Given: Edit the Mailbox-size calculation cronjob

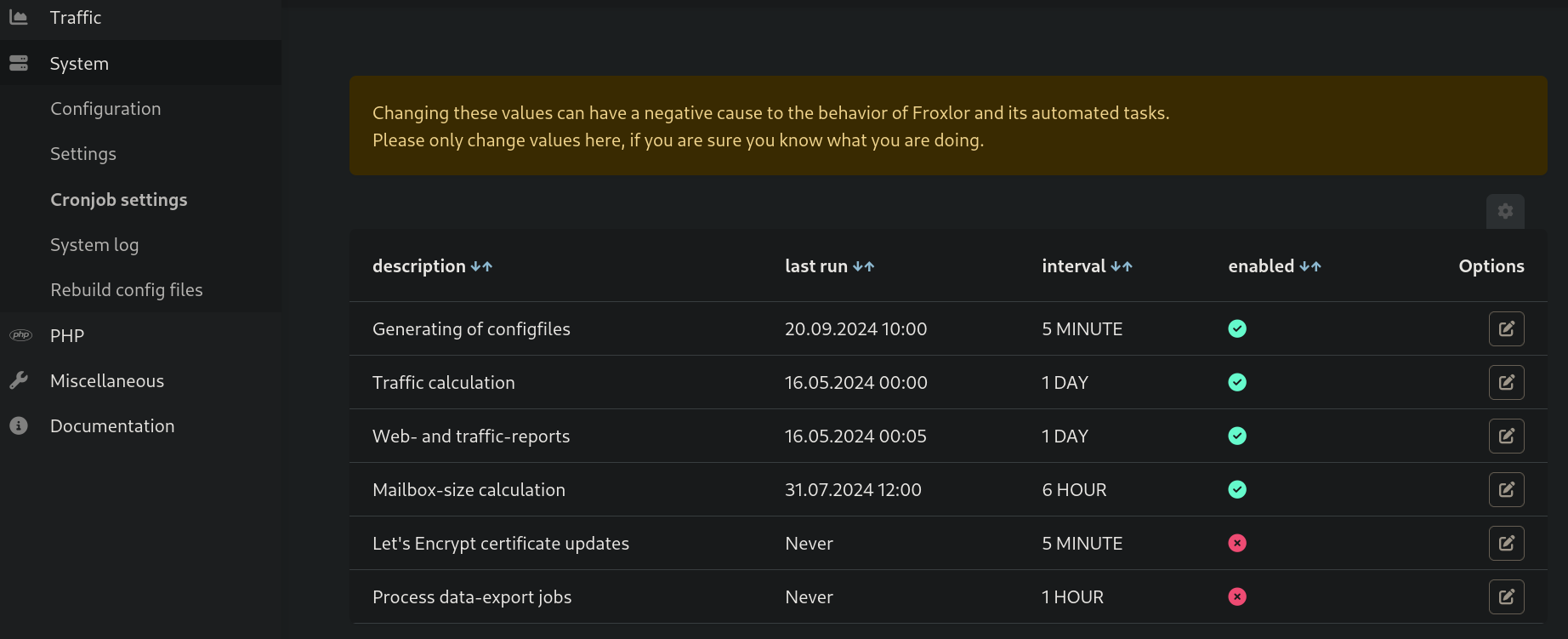Looking at the screenshot, I should point(1506,489).
